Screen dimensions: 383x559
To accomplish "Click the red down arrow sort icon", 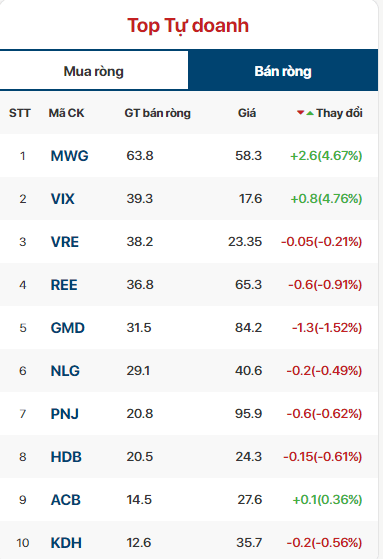I will (x=300, y=113).
